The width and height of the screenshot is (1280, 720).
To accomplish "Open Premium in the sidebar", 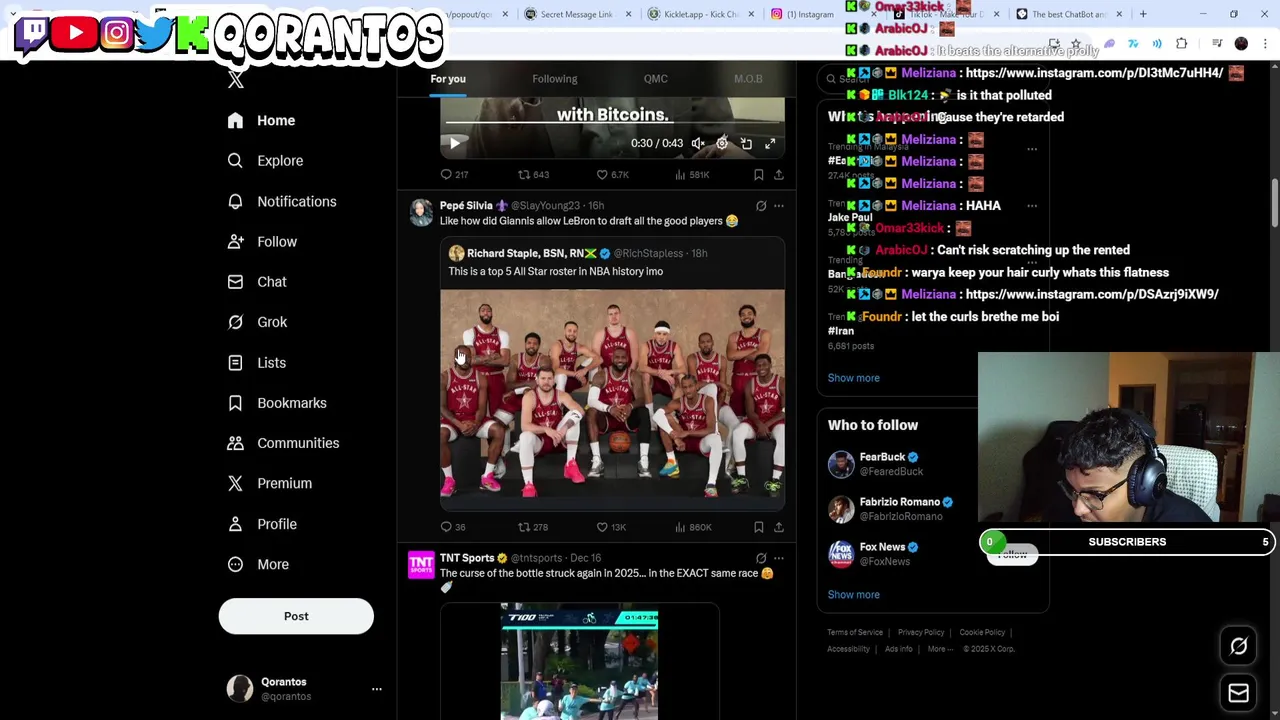I will click(x=269, y=483).
